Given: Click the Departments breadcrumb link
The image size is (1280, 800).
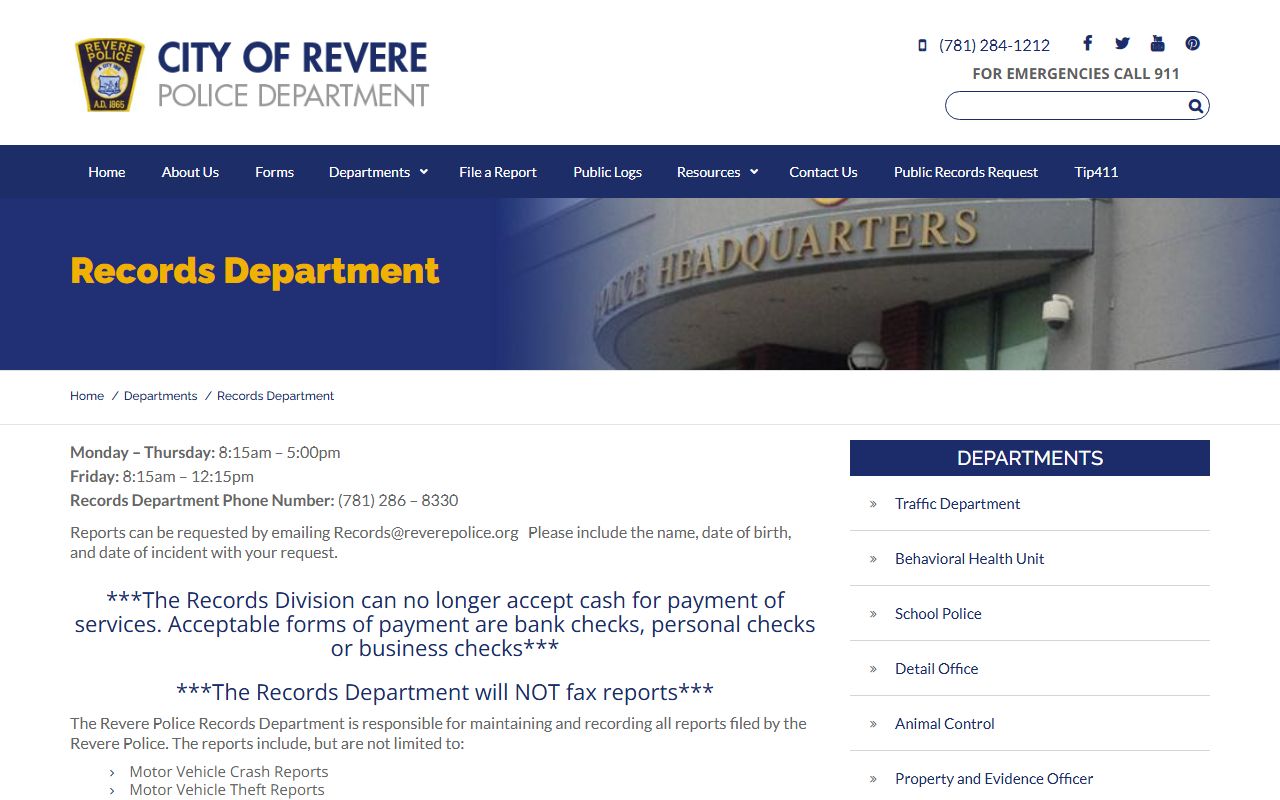Looking at the screenshot, I should click(x=160, y=396).
